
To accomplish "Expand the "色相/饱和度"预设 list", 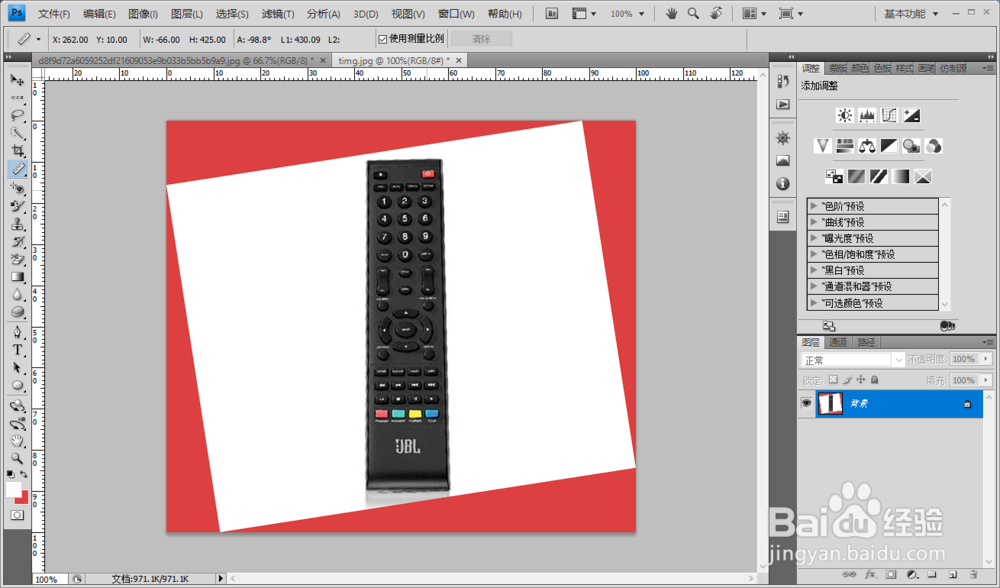I will 814,254.
